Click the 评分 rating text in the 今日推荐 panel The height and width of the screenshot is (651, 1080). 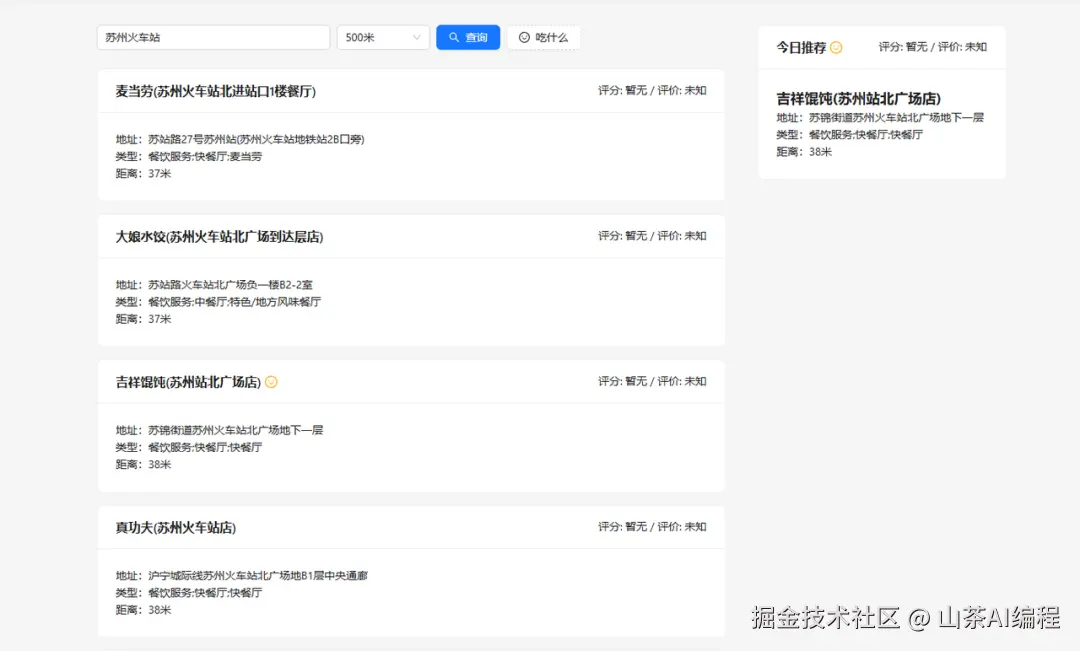[x=933, y=46]
